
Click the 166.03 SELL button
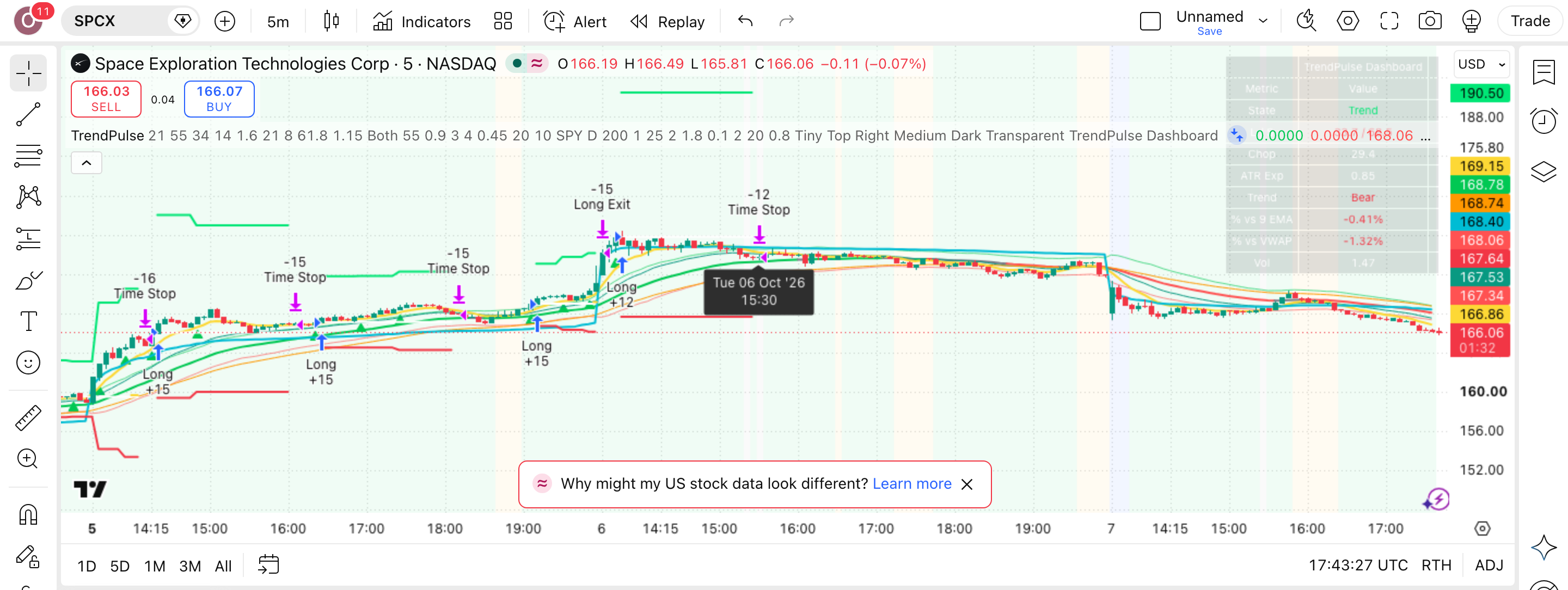(x=106, y=99)
